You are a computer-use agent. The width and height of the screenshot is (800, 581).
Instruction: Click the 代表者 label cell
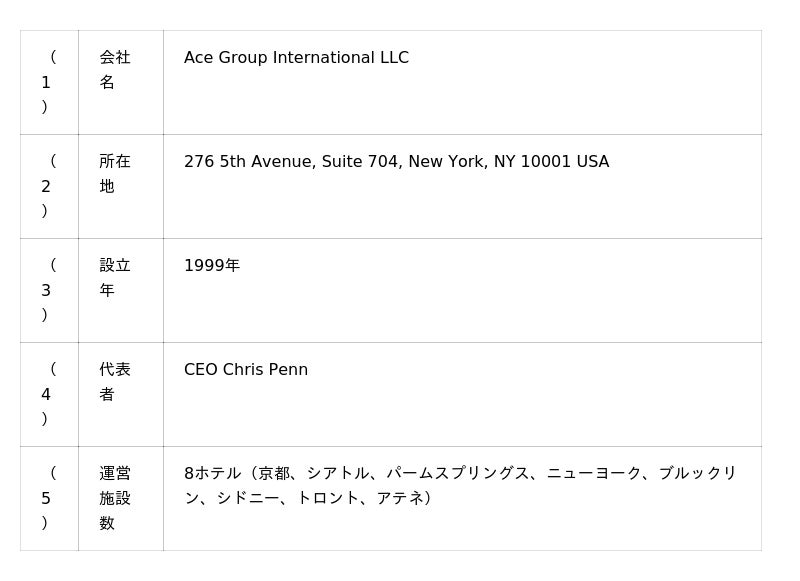pos(115,382)
